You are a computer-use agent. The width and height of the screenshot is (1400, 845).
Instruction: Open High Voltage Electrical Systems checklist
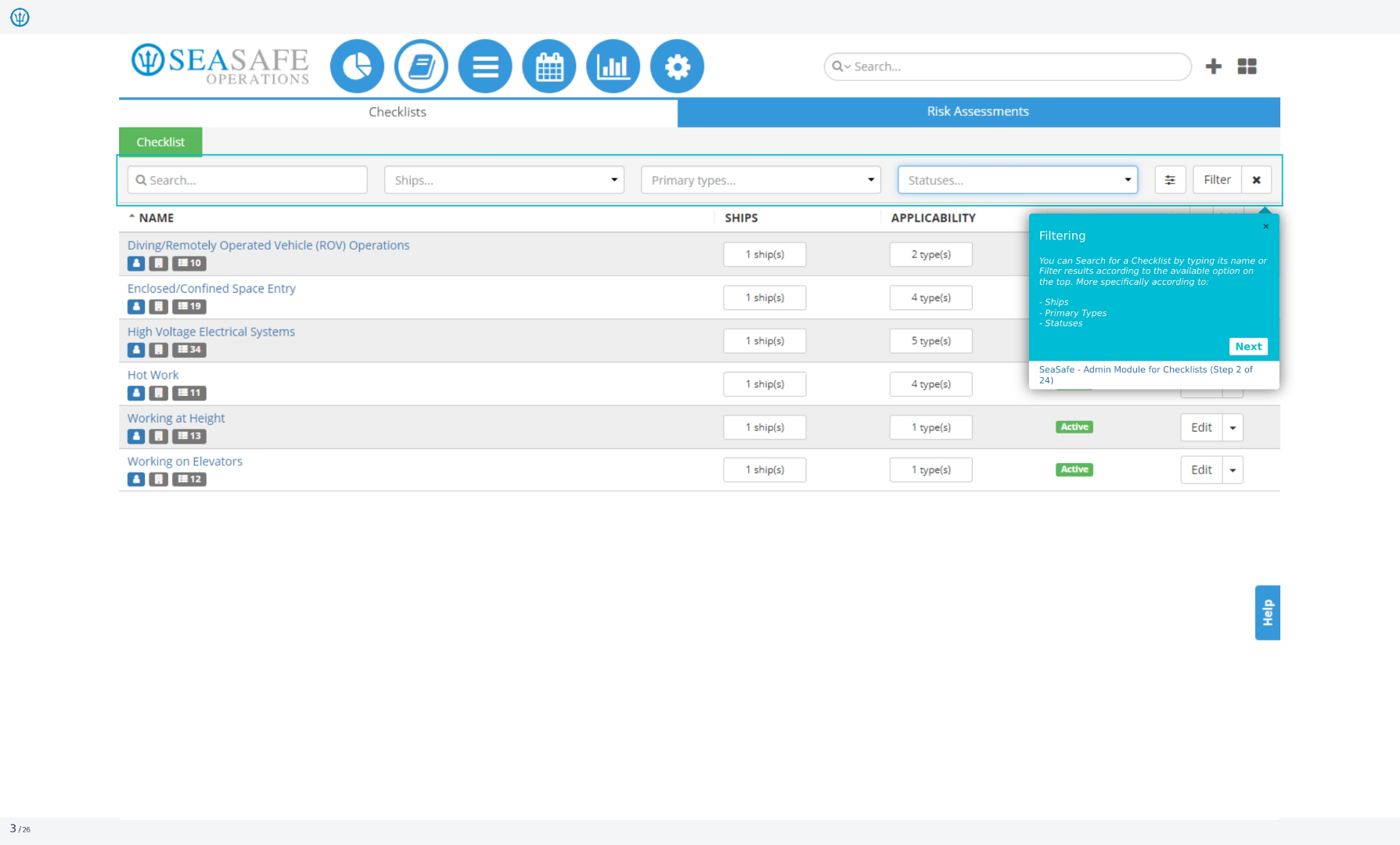[211, 332]
